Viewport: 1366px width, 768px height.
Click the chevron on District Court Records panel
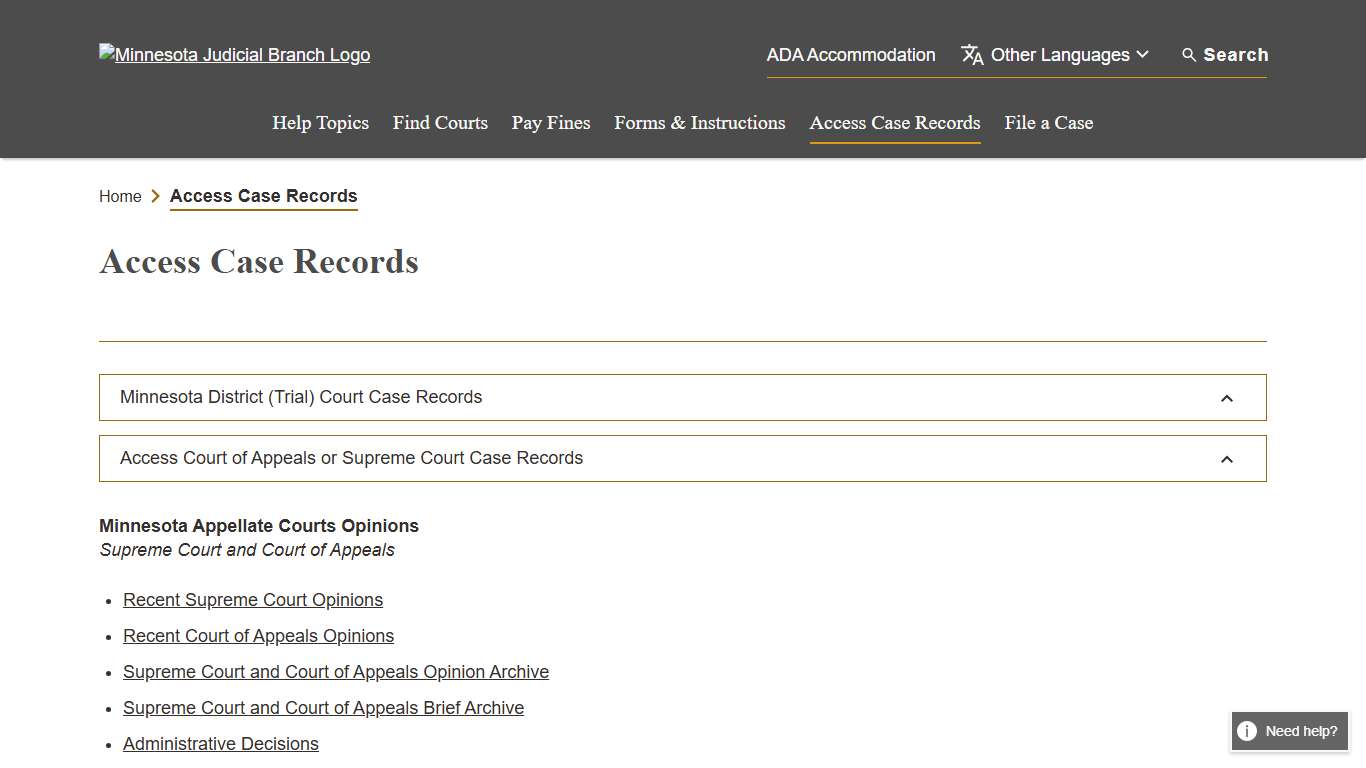[x=1227, y=397]
